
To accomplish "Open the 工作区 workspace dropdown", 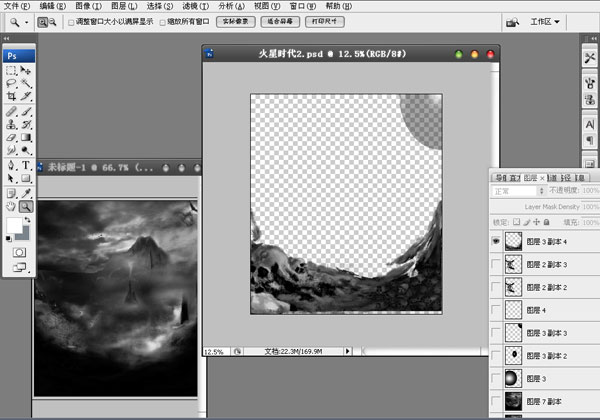I will [x=545, y=22].
